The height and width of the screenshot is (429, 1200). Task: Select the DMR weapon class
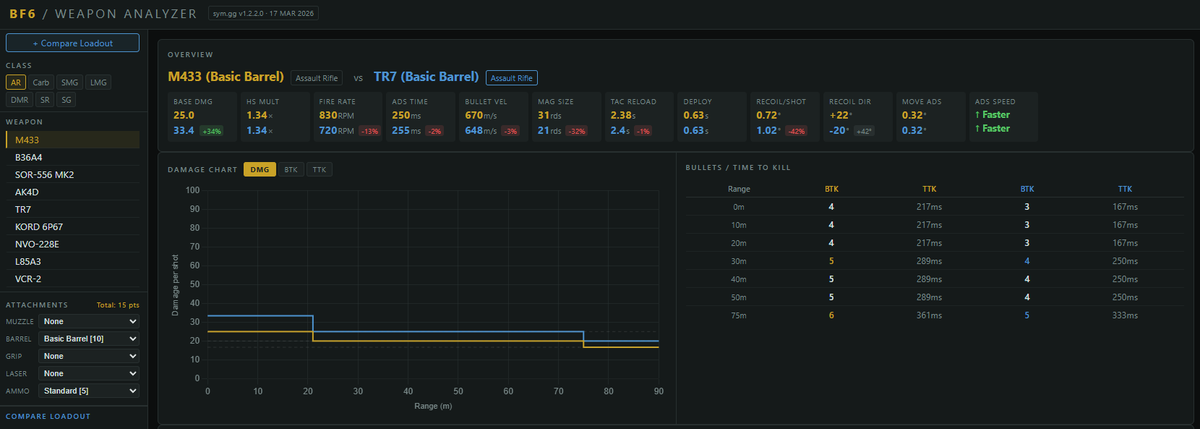[x=19, y=100]
